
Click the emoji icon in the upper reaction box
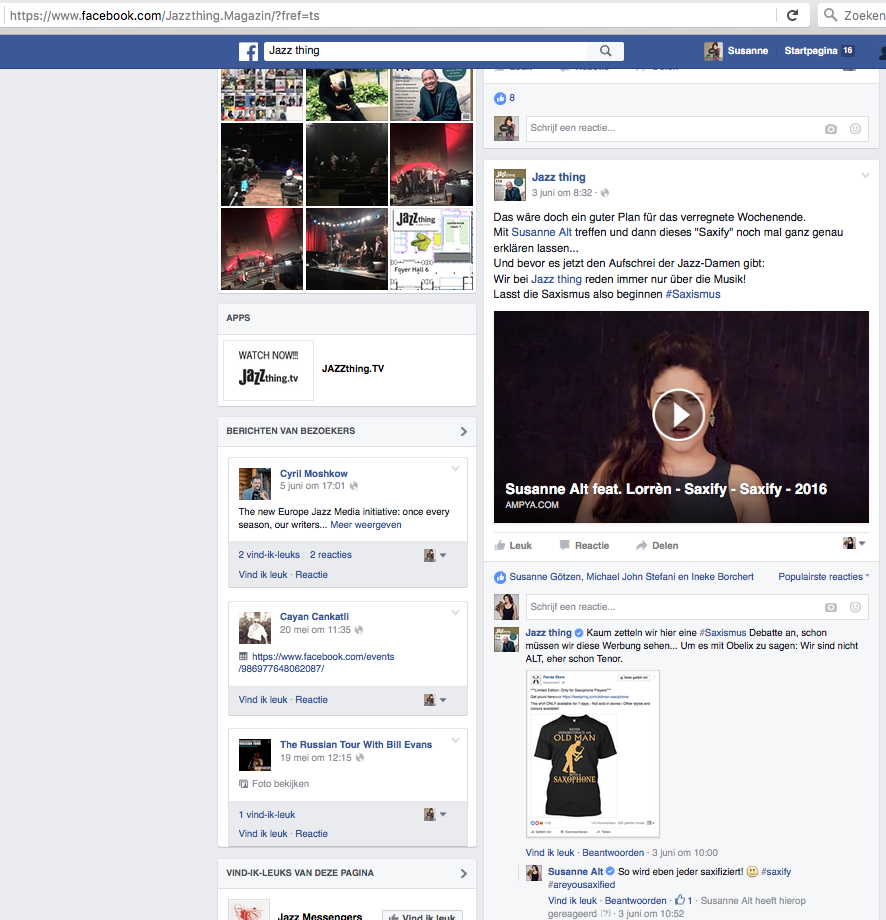click(855, 129)
